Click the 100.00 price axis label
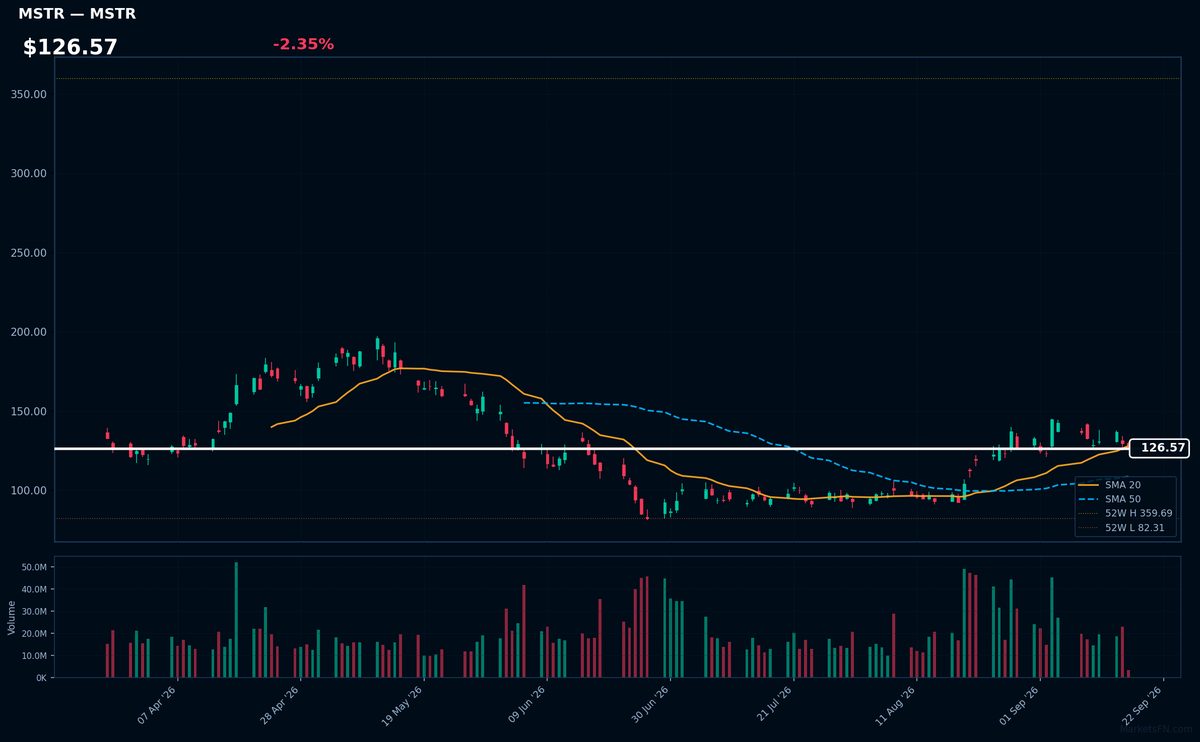Viewport: 1200px width, 742px height. tap(30, 490)
